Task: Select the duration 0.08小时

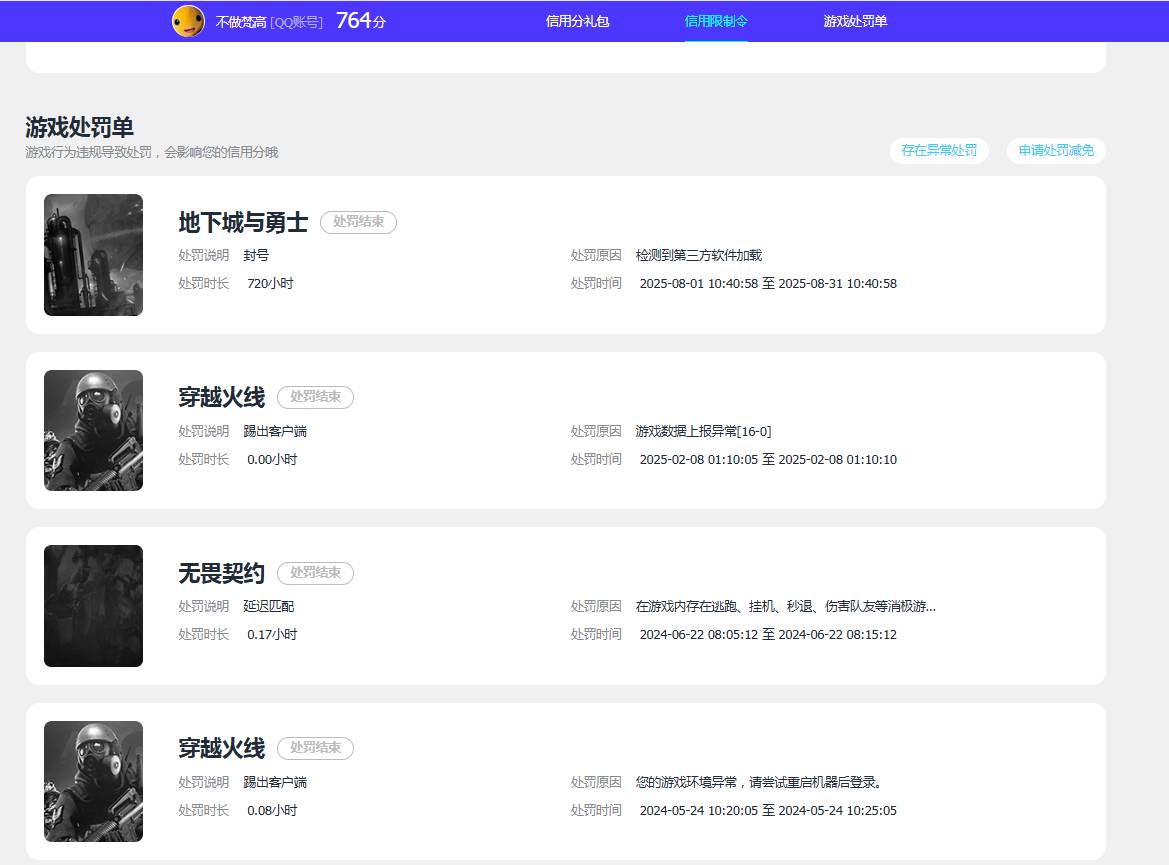Action: click(x=272, y=811)
